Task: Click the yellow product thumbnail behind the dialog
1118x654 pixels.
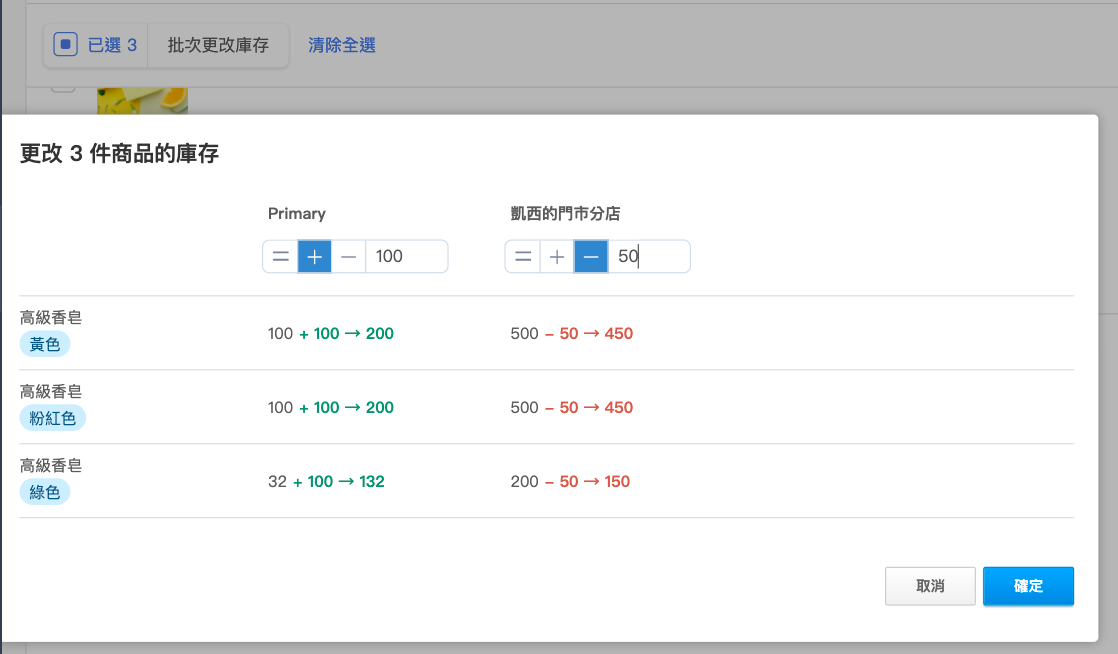Action: (143, 101)
